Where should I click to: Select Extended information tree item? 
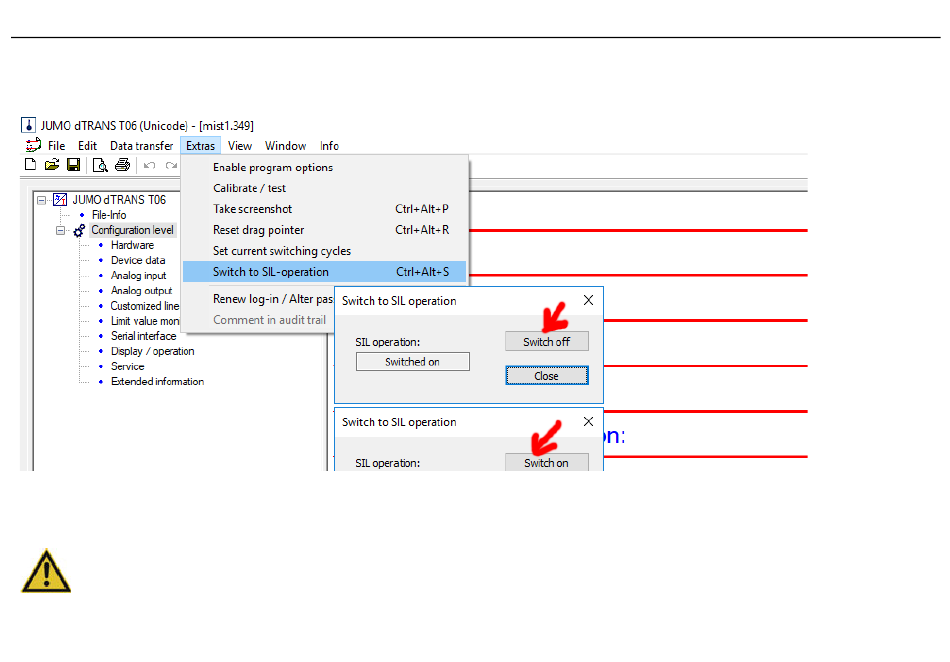coord(158,382)
